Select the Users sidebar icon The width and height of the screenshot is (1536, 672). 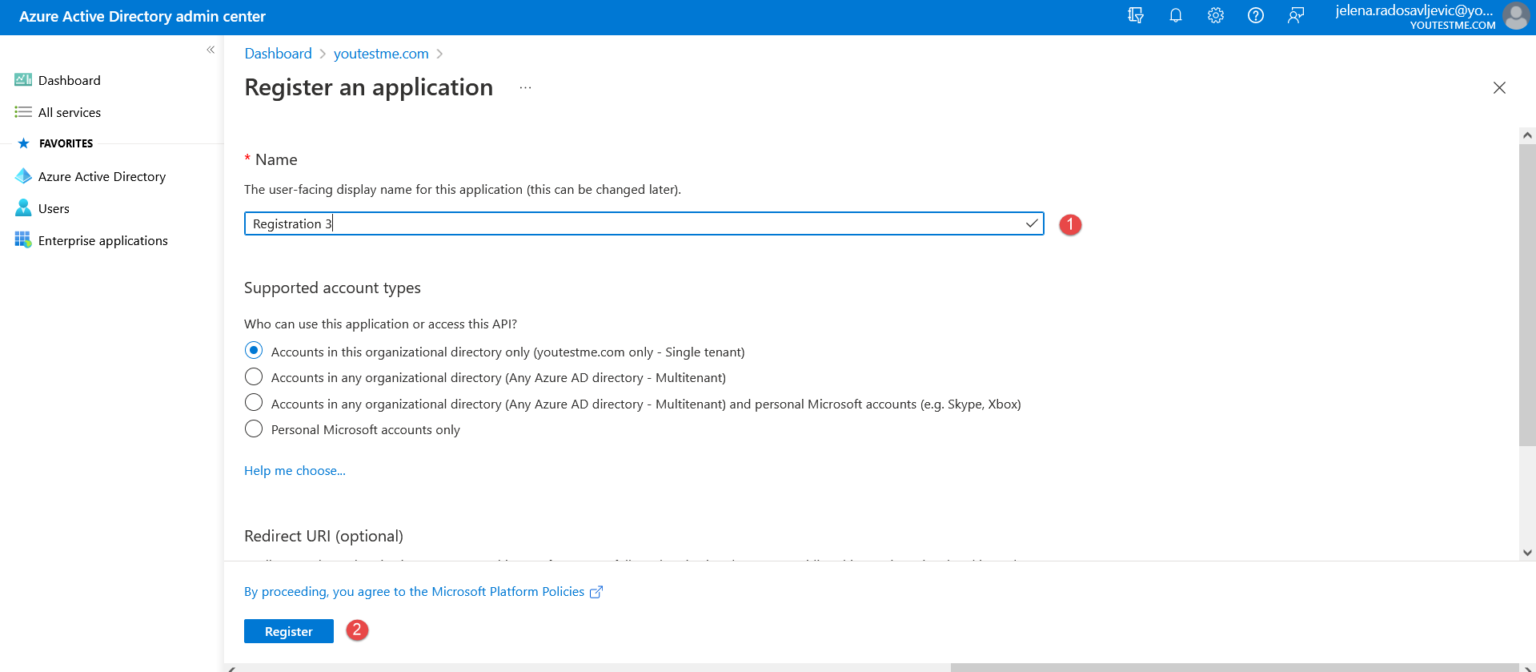point(22,208)
